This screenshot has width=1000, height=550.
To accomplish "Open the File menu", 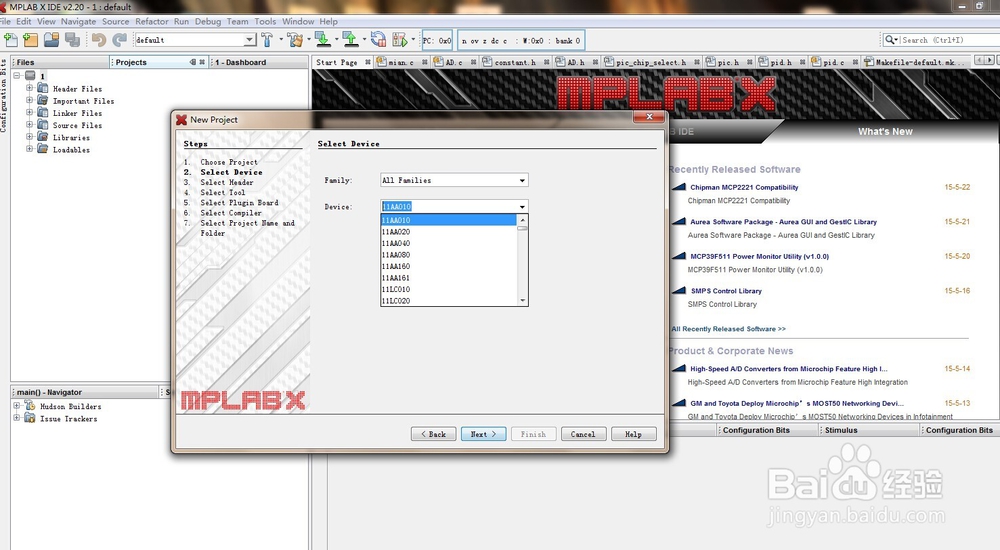I will click(6, 21).
